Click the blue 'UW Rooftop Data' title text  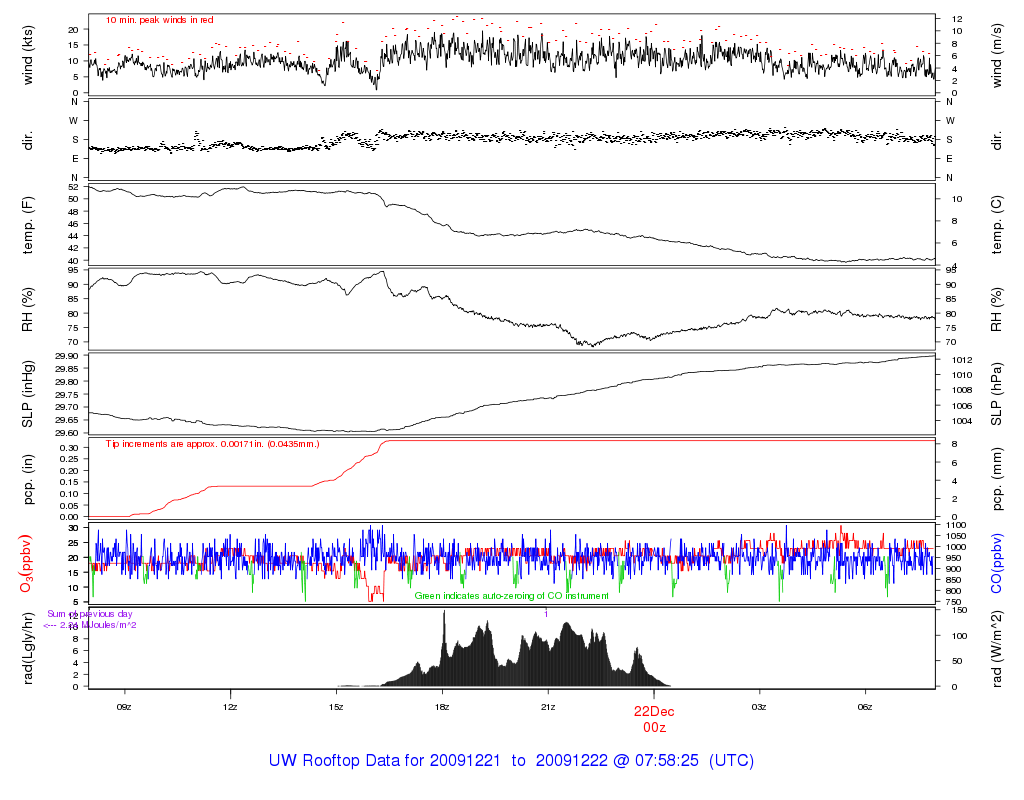coord(511,761)
